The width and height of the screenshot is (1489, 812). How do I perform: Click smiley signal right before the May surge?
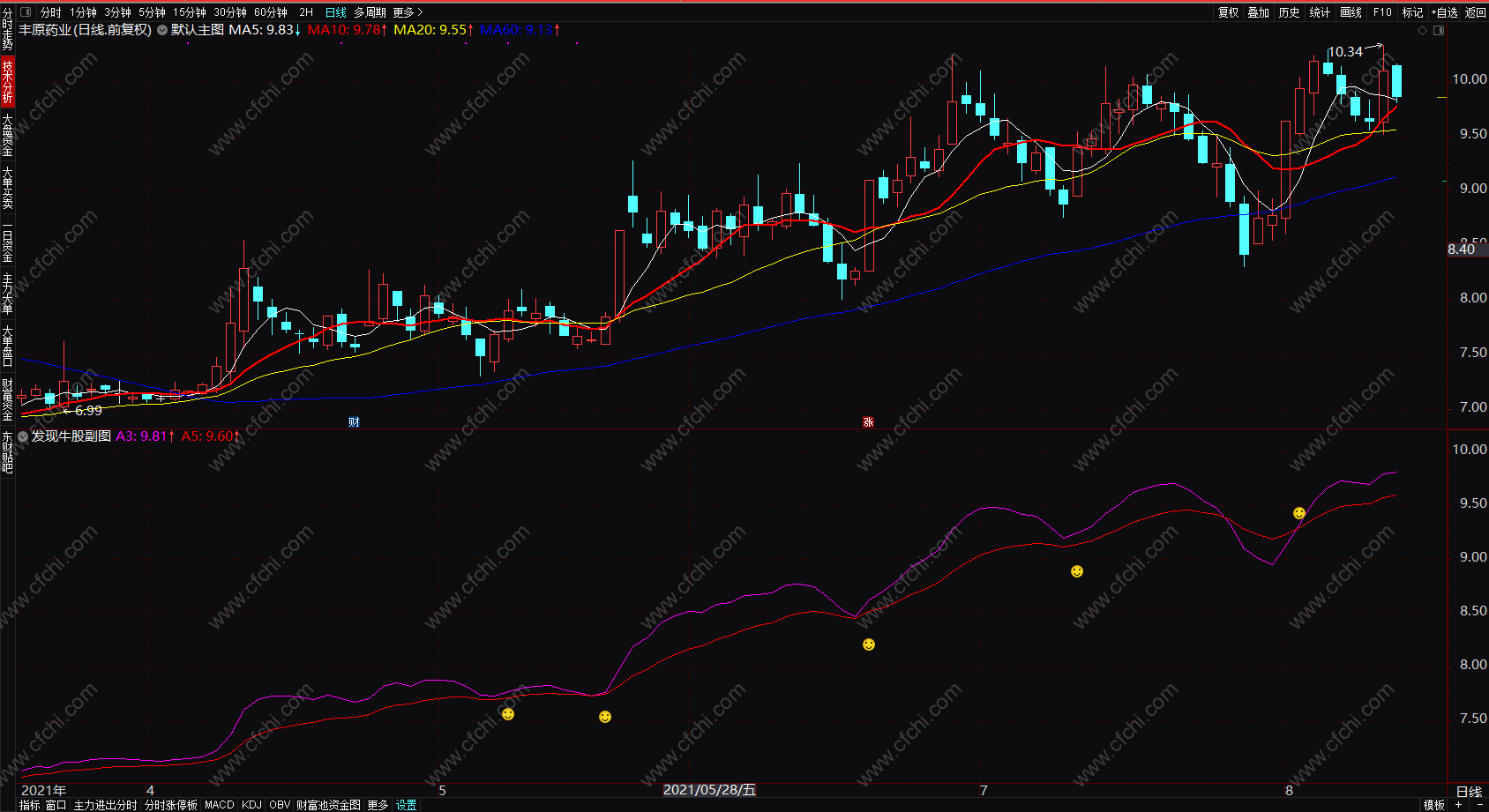pos(605,717)
